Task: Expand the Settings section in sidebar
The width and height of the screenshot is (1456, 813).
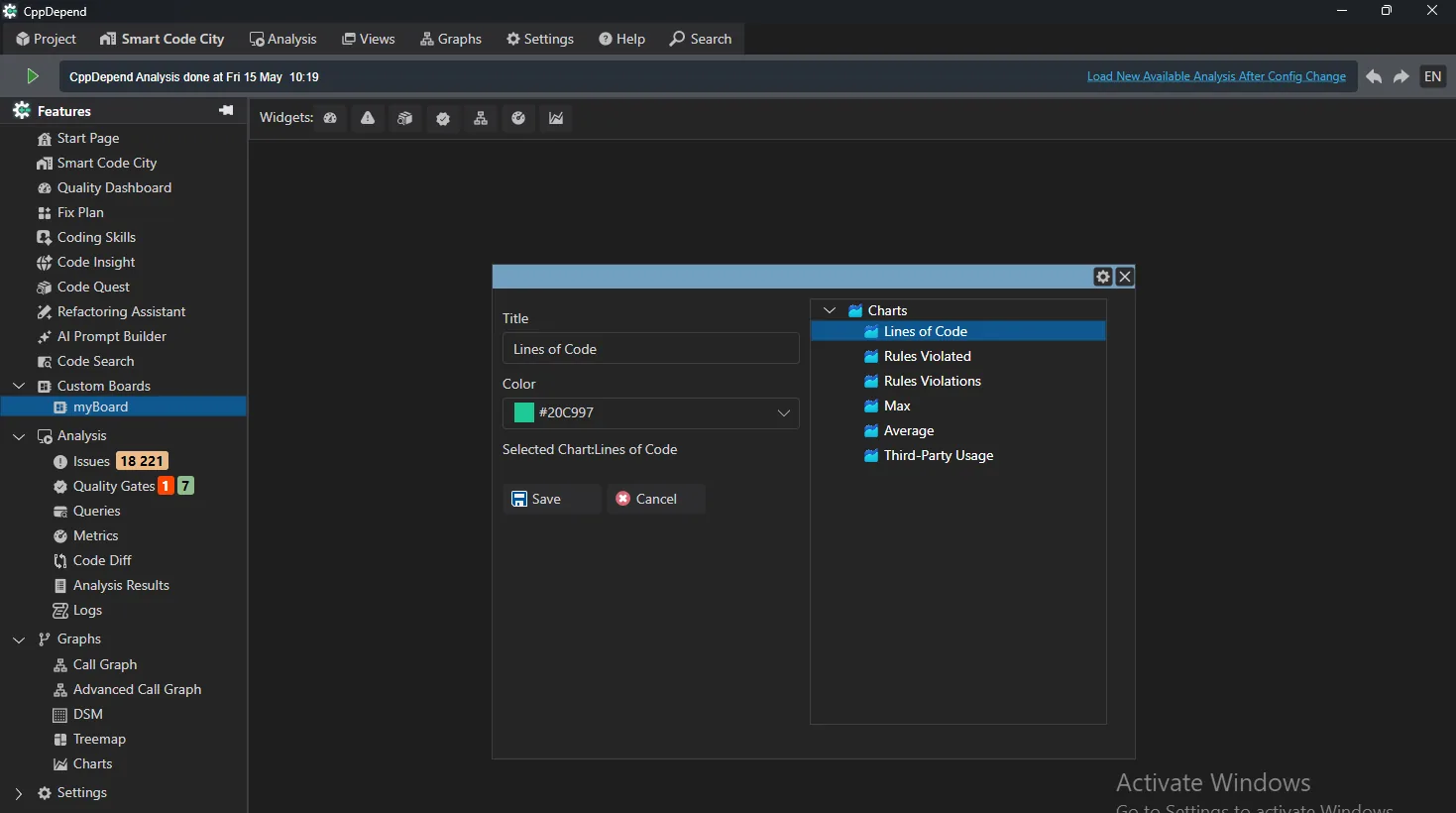Action: 19,793
